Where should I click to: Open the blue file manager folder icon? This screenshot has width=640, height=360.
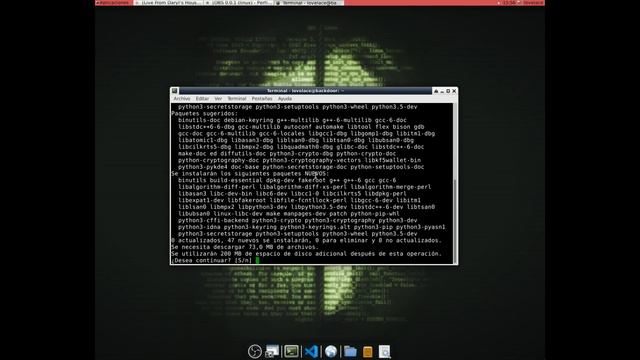(350, 351)
